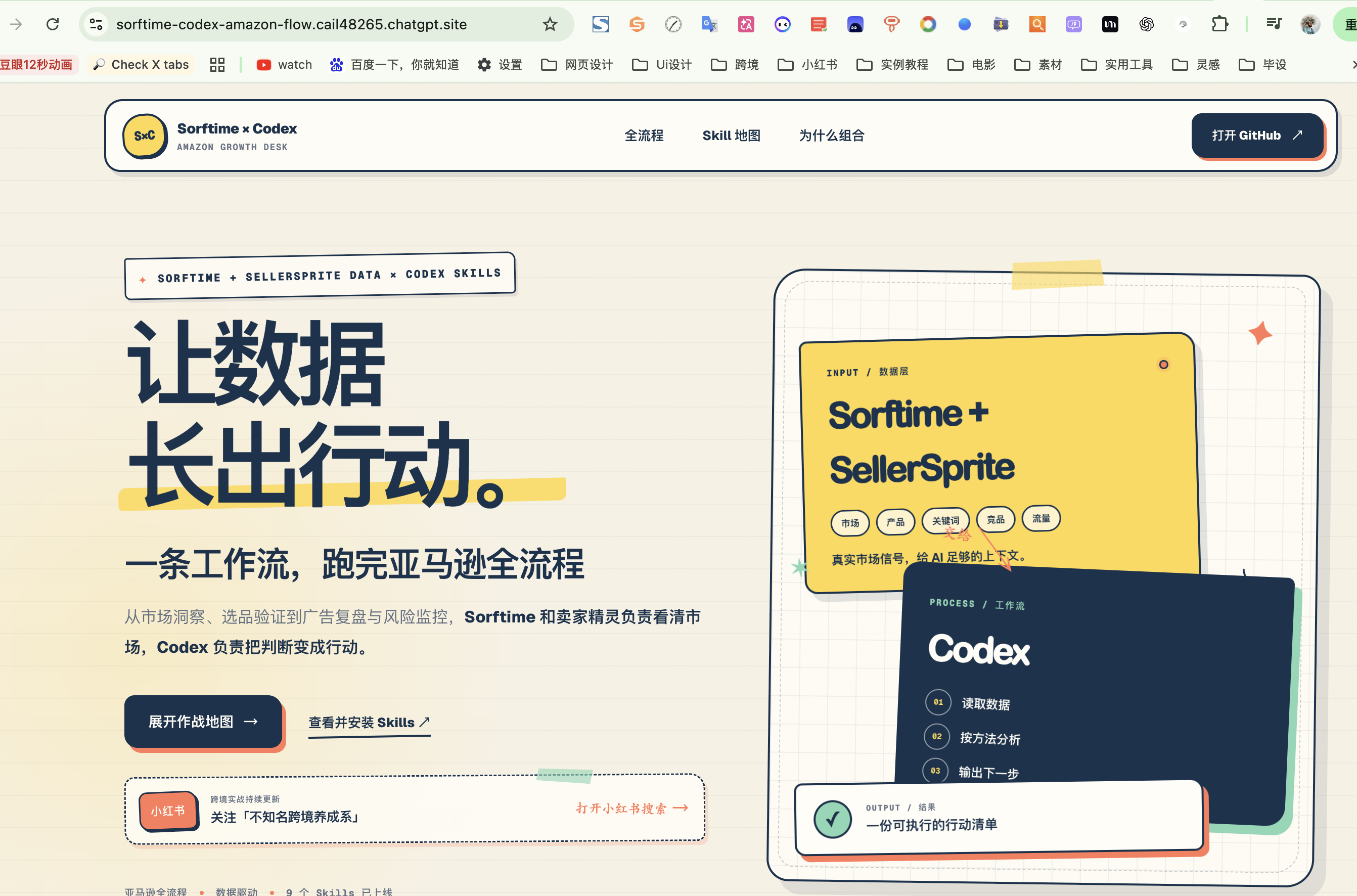Open the red lamp extension icon
The width and height of the screenshot is (1357, 896).
point(891,24)
